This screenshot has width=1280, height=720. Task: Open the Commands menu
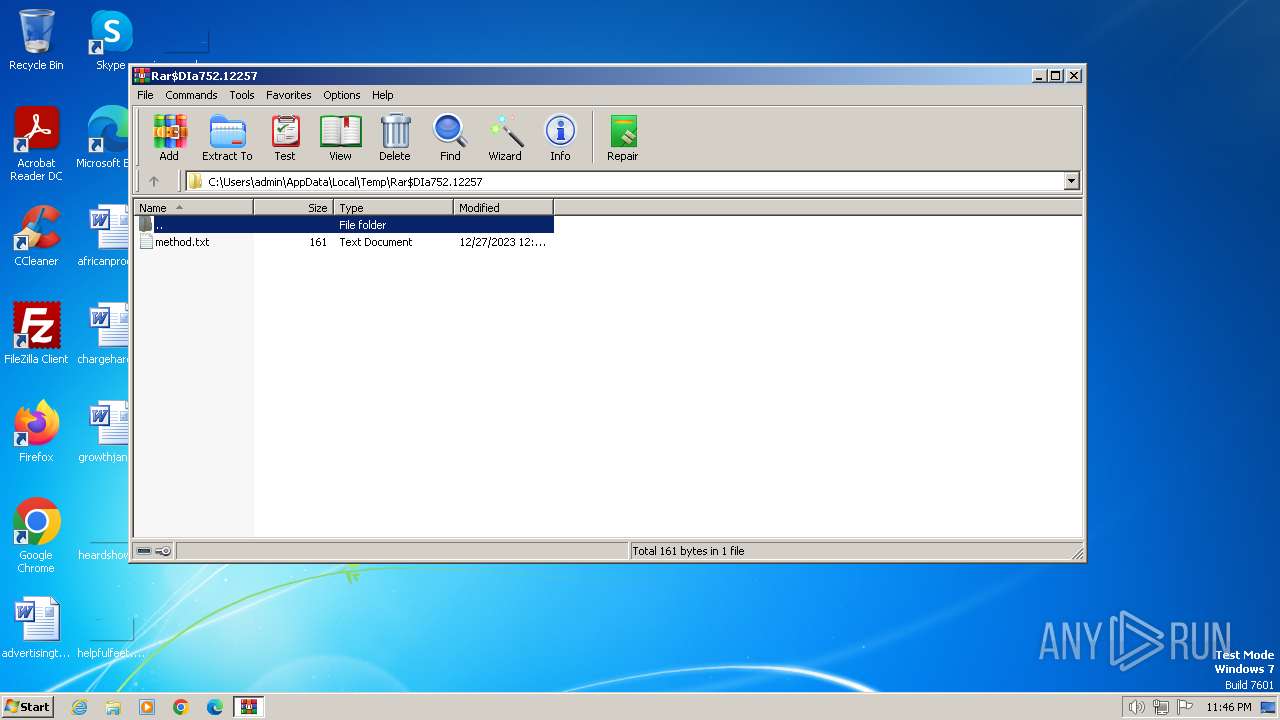click(x=191, y=95)
